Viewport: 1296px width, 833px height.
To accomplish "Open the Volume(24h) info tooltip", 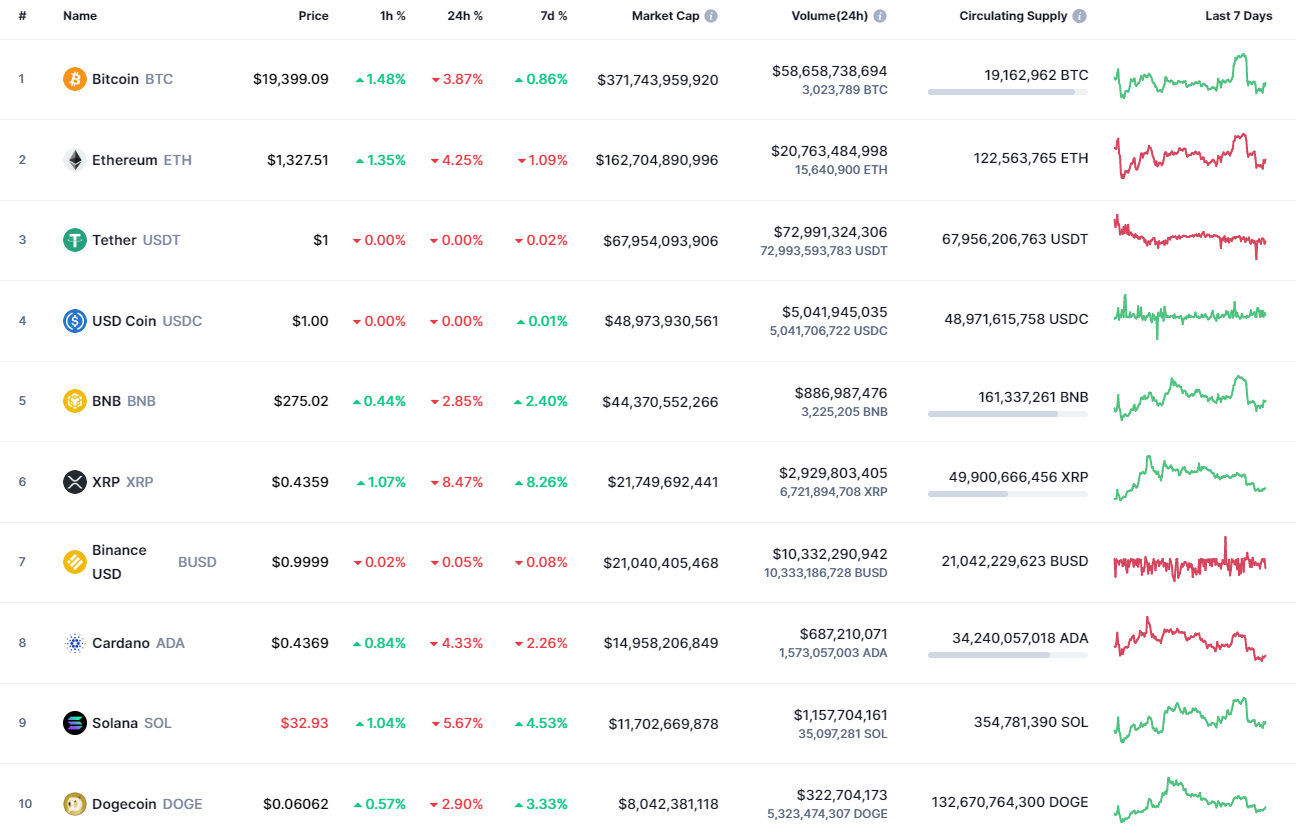I will [x=879, y=15].
